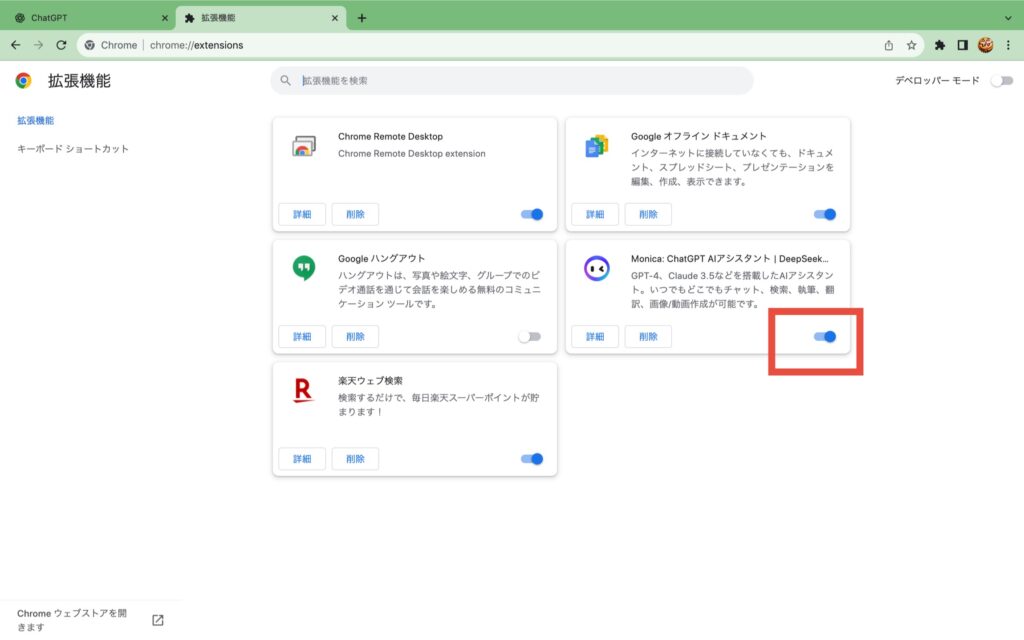
Task: Open the profile avatar menu
Action: coord(985,45)
